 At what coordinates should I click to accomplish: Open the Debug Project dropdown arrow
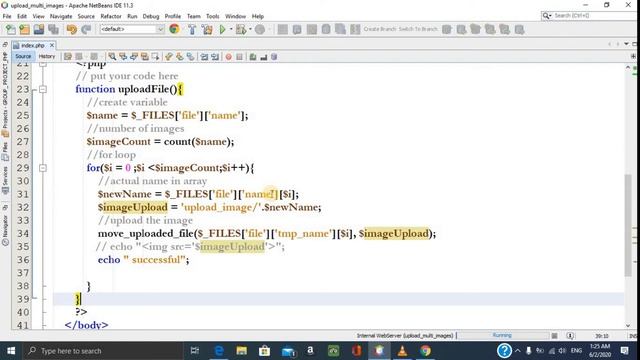250,29
